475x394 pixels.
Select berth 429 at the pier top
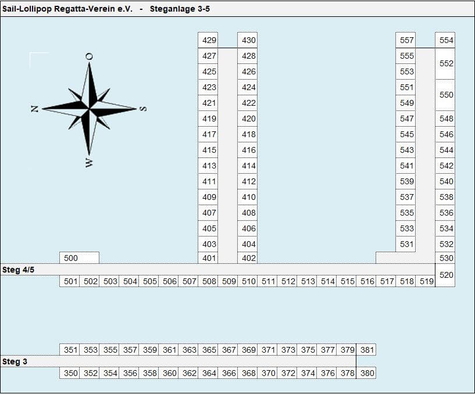[x=208, y=40]
